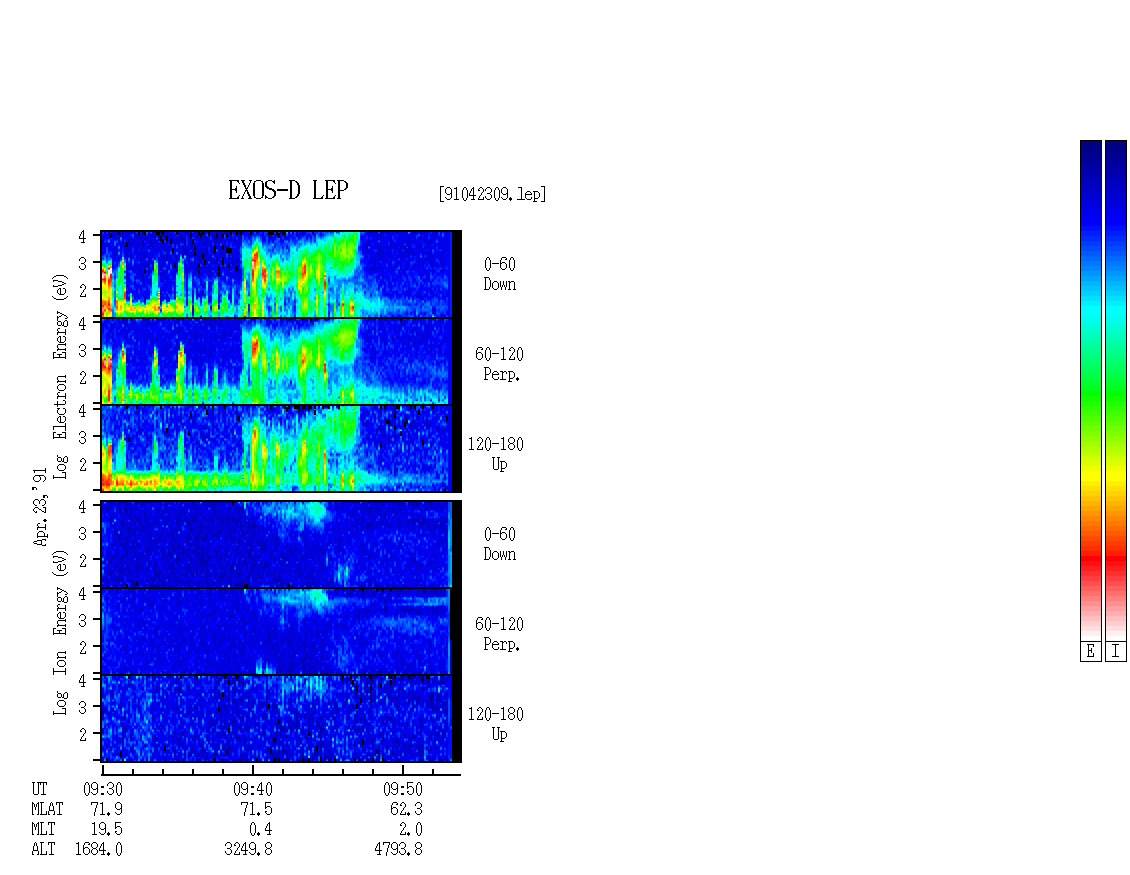This screenshot has width=1130, height=875.
Task: Pick the ion (I) color scale bar
Action: tap(1116, 390)
